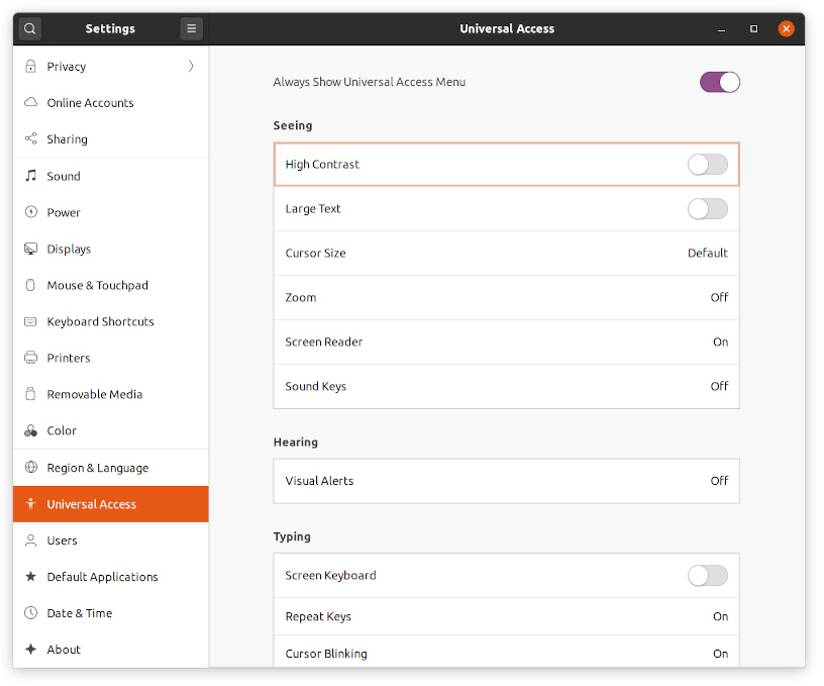Click the Mouse & Touchpad icon

31,285
